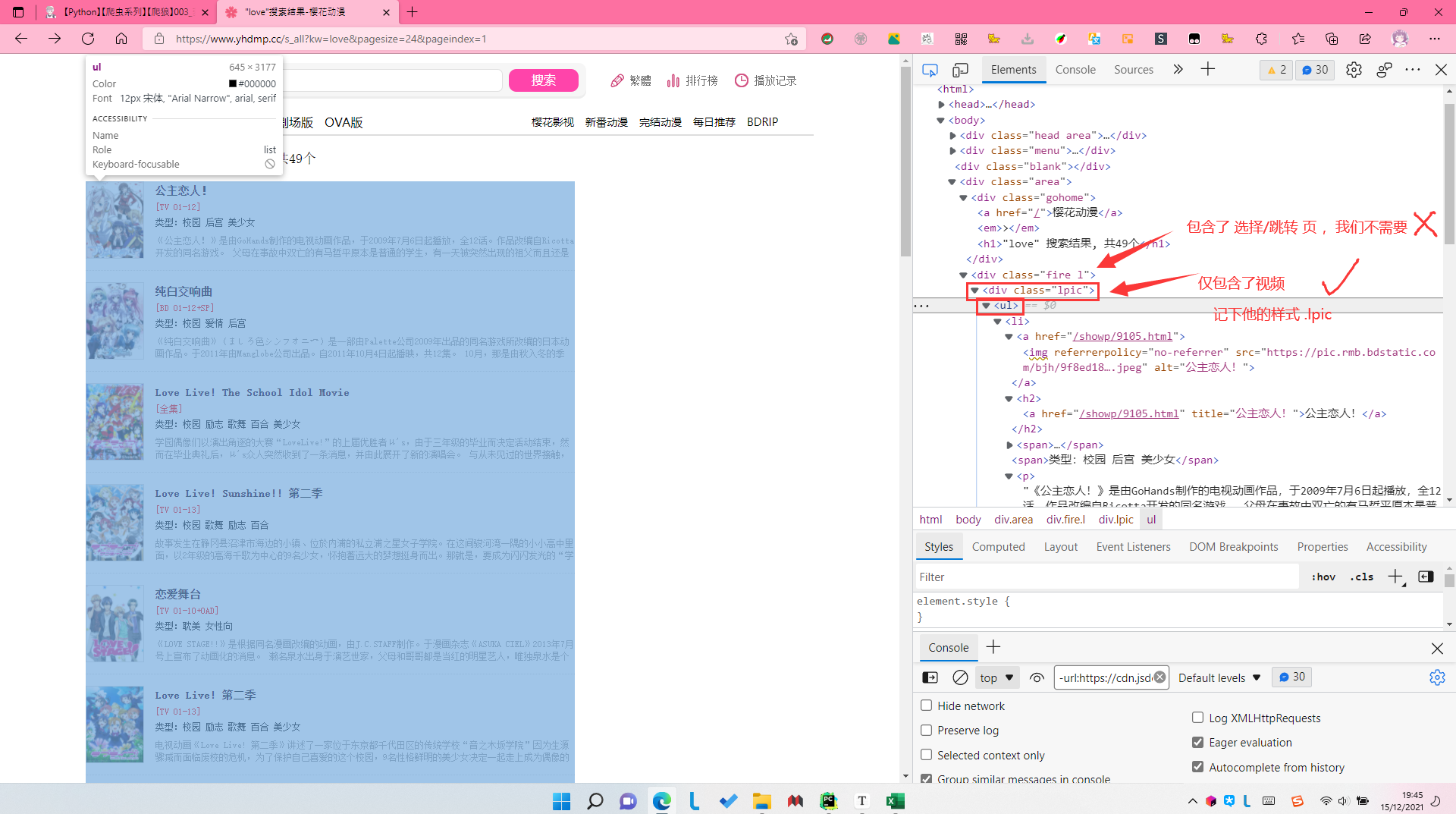Click the clear console icon
Viewport: 1456px width, 814px height.
[x=960, y=677]
